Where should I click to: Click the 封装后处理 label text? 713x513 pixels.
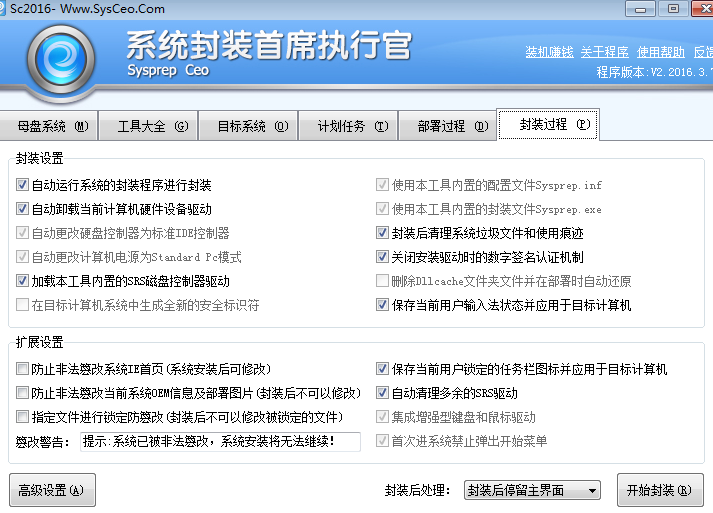(x=417, y=490)
